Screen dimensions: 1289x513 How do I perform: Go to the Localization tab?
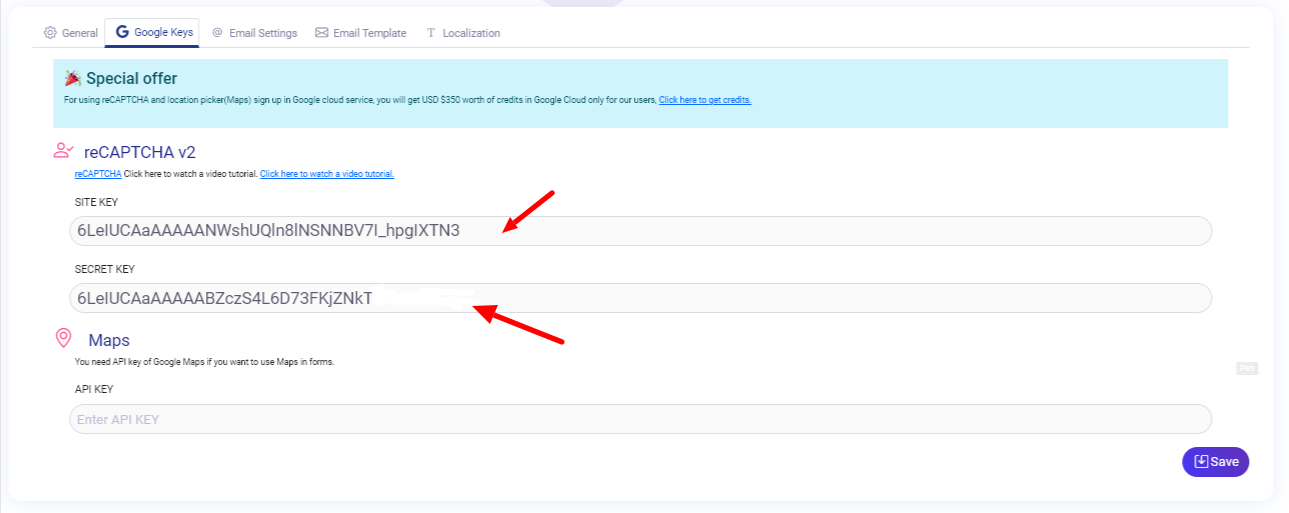pos(463,33)
